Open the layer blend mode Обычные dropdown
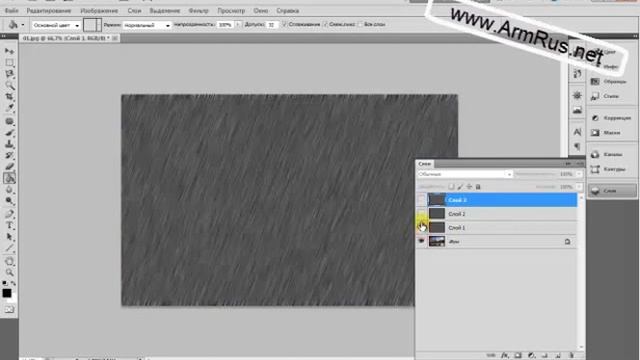This screenshot has height=360, width=640. click(464, 174)
